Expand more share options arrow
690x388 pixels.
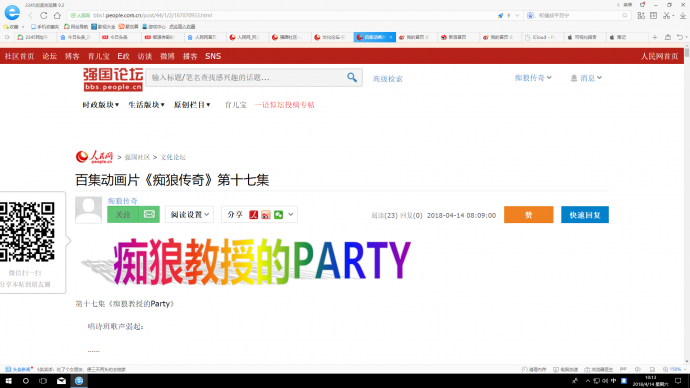[290, 215]
